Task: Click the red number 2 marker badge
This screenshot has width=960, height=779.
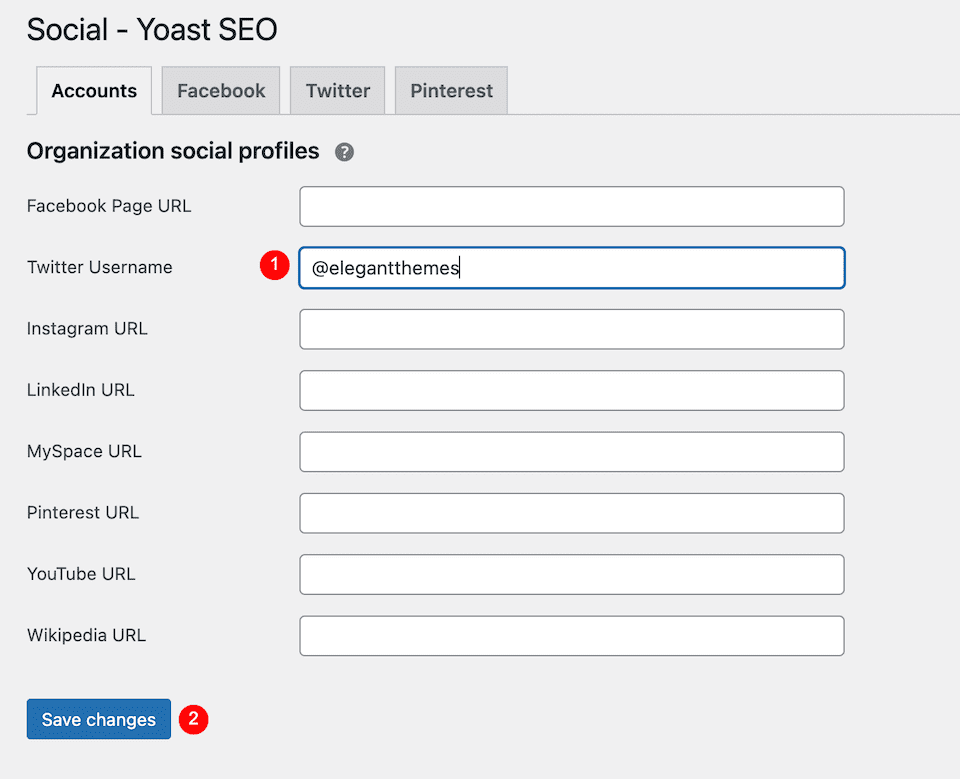Action: point(193,719)
